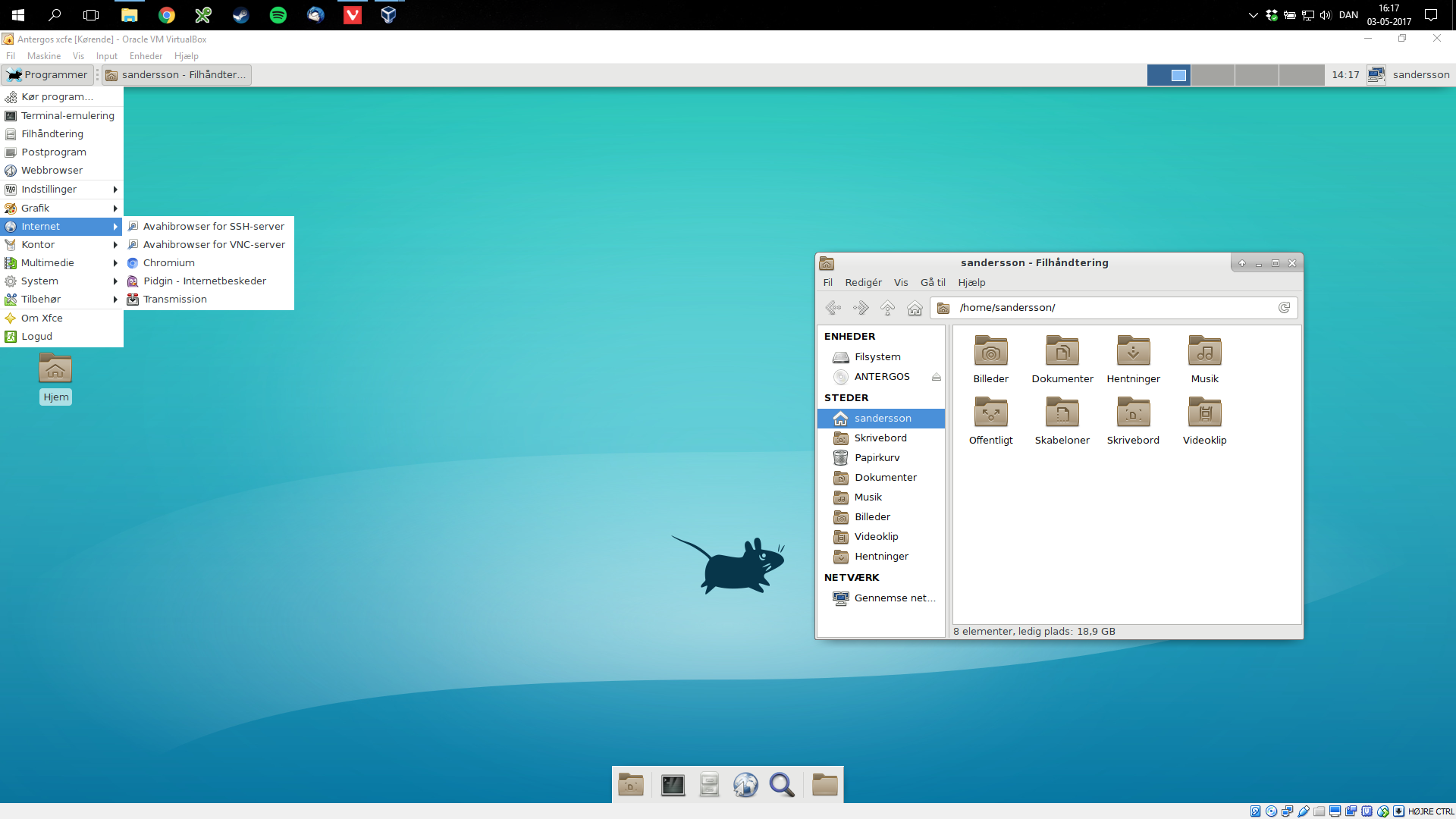Expand the Multimedie submenu
Screen dimensions: 1456x819
point(61,263)
